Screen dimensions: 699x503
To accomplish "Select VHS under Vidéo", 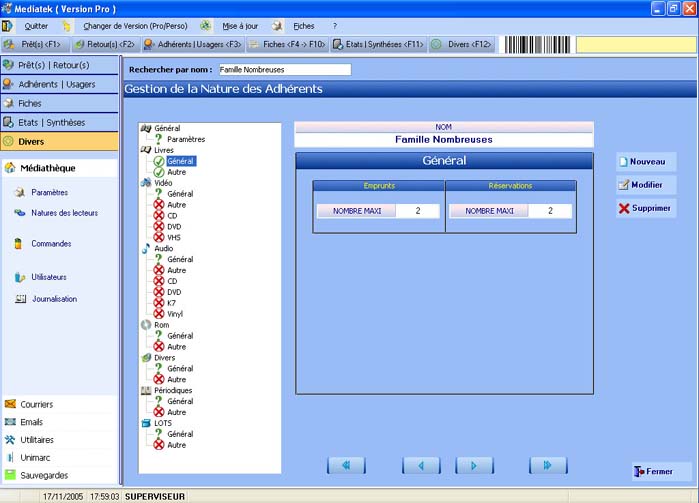I will (174, 237).
